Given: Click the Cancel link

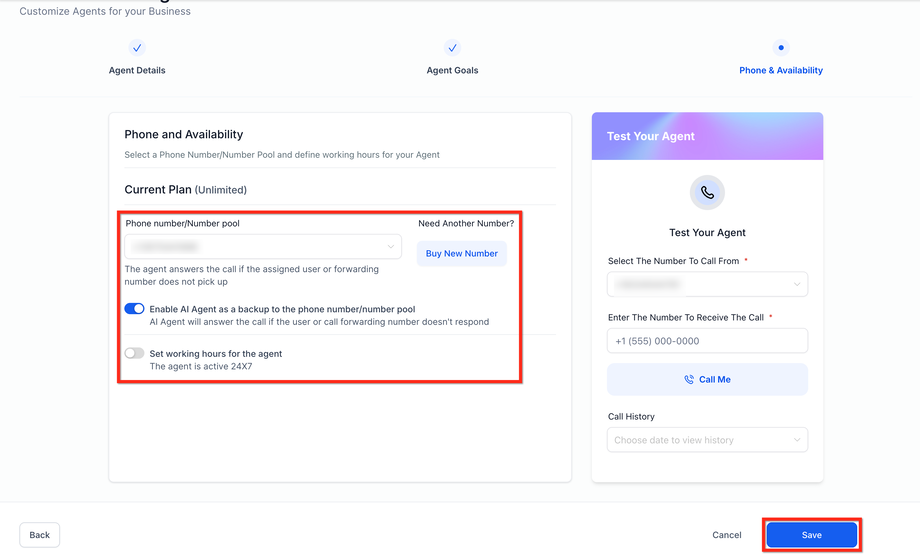Looking at the screenshot, I should point(727,535).
